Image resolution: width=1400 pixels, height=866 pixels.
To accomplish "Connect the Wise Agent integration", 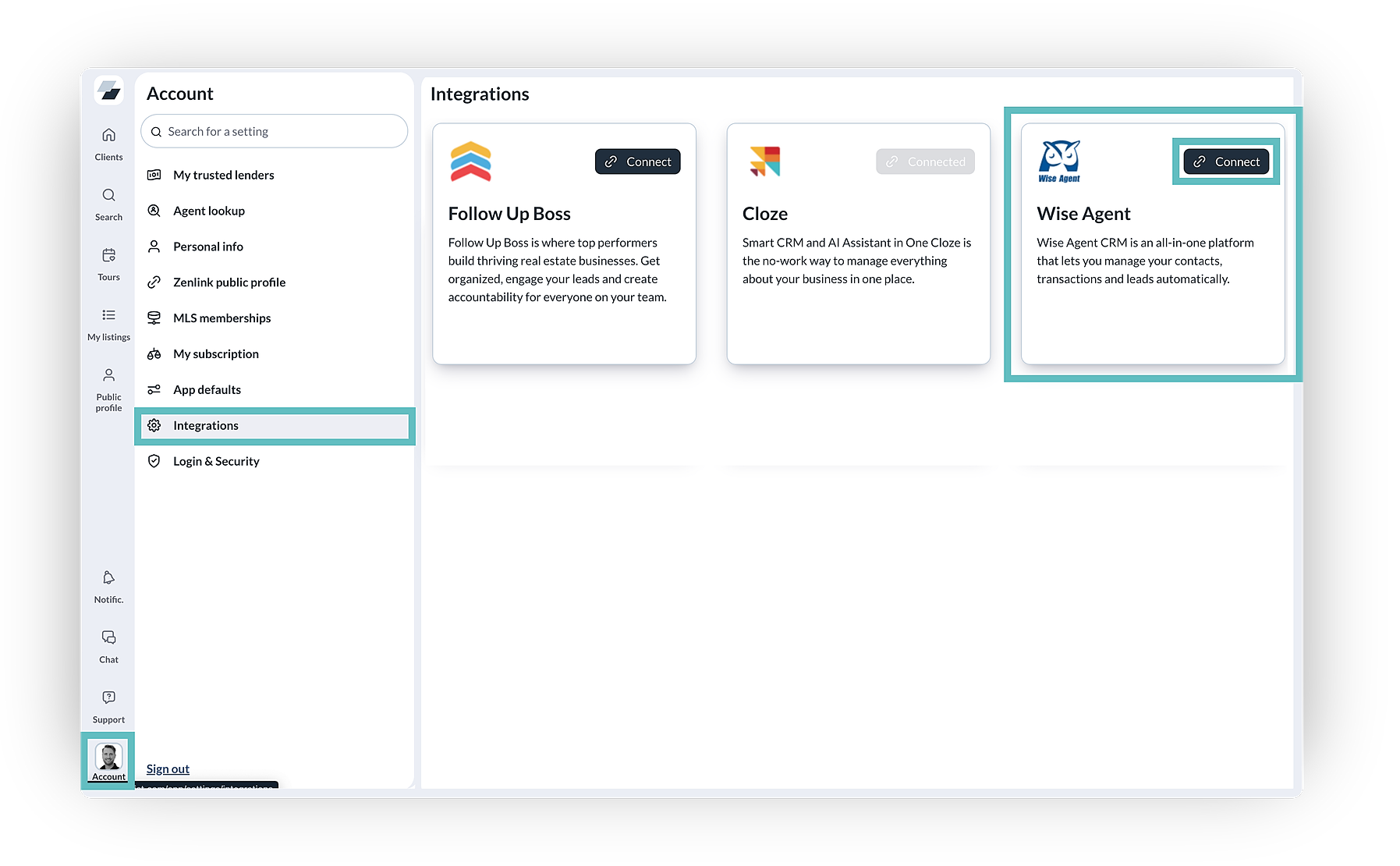I will pos(1226,161).
